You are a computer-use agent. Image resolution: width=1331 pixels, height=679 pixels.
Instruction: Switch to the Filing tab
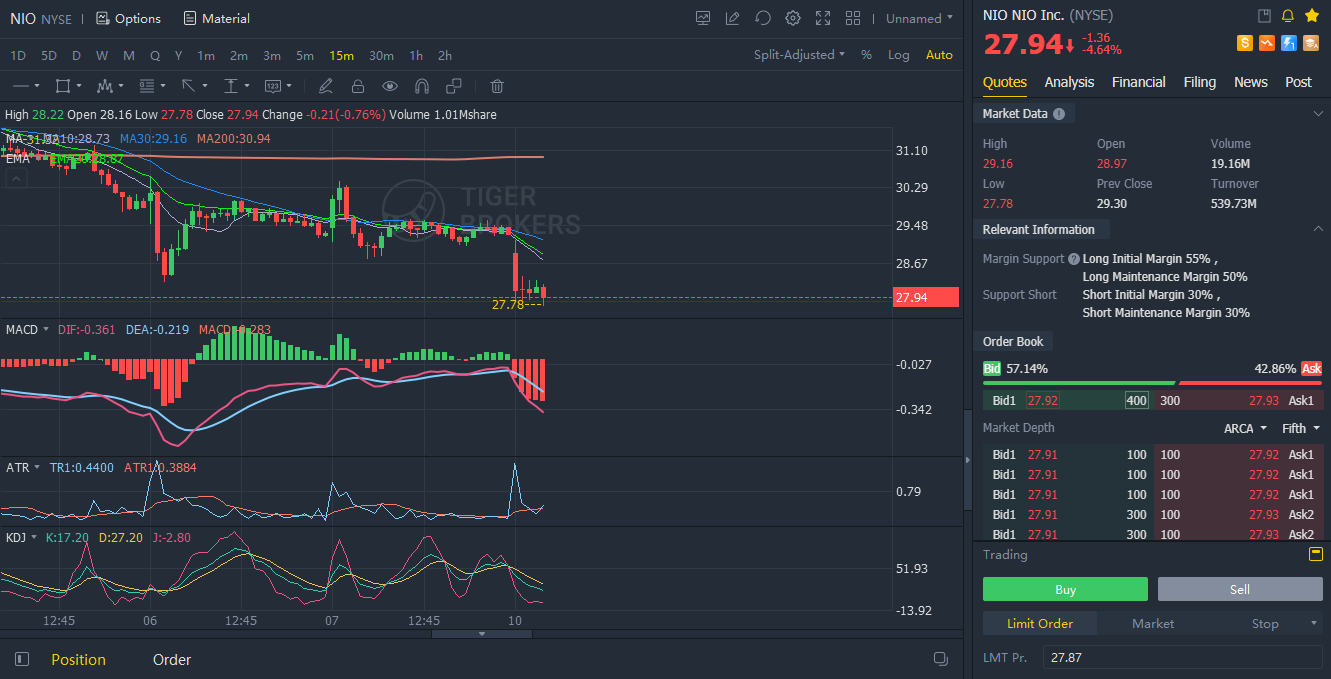click(1200, 82)
